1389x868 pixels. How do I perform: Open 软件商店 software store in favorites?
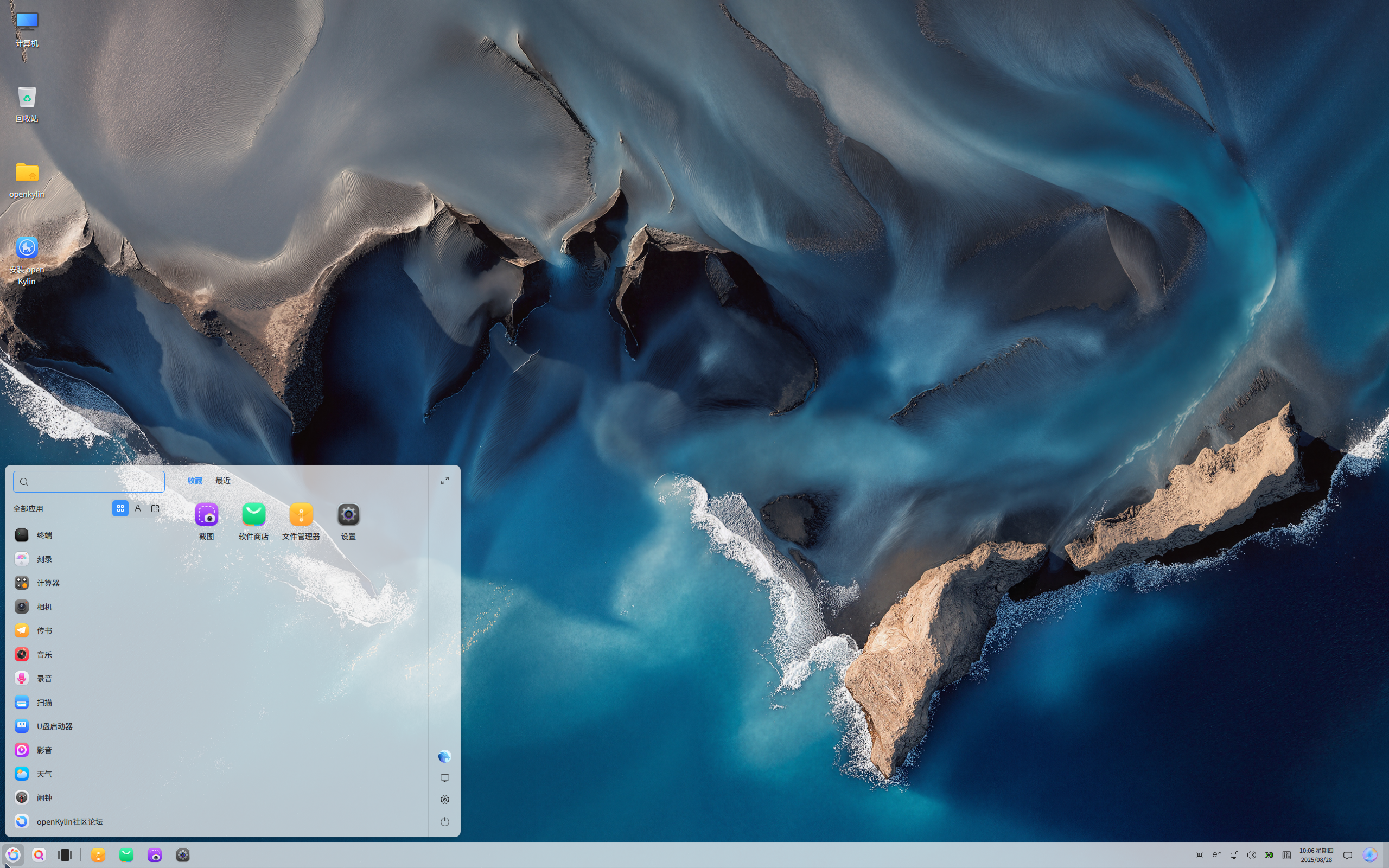tap(254, 521)
